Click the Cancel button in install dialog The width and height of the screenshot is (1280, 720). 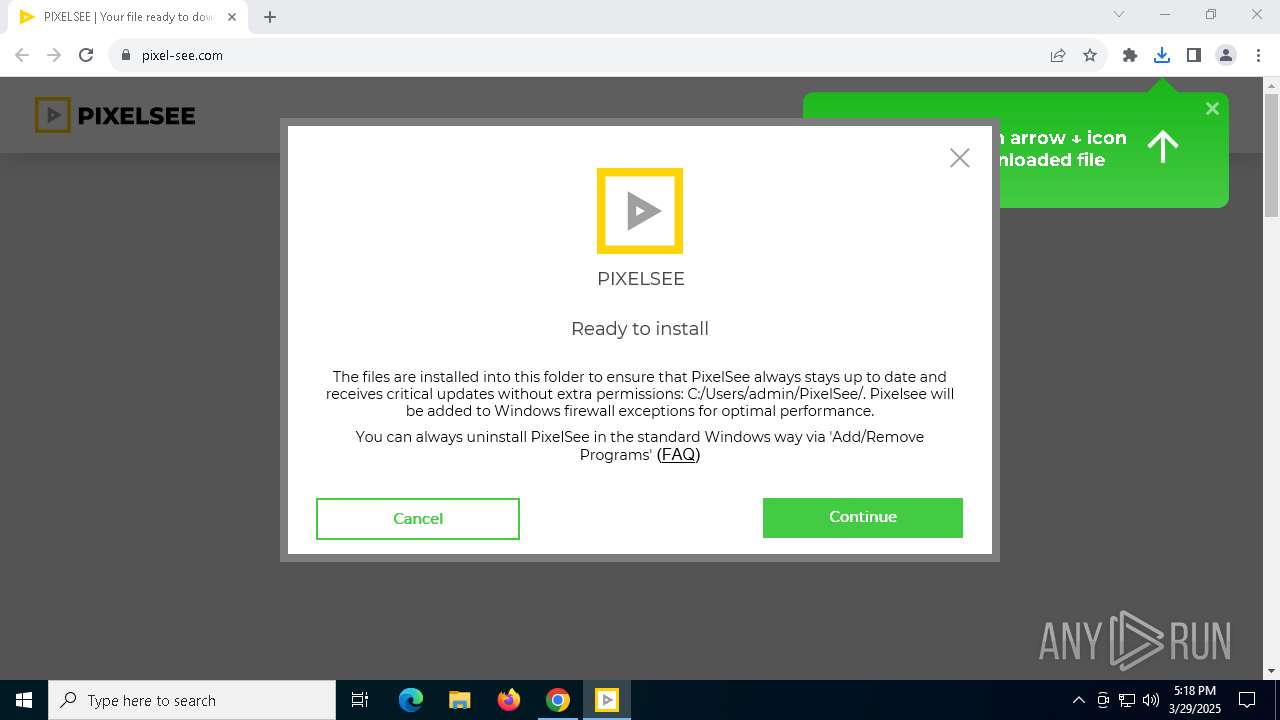pyautogui.click(x=418, y=518)
